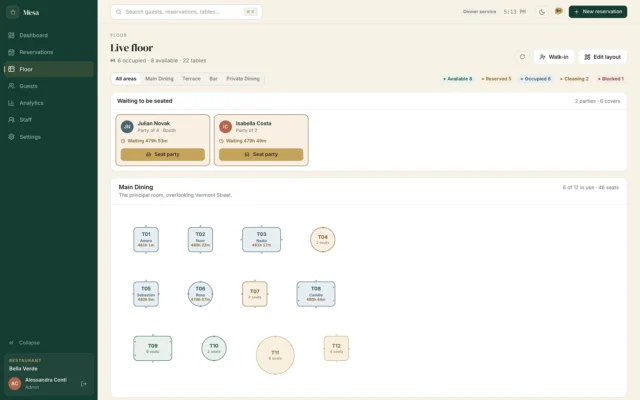Click the JN avatar for Julian Novak
Screen dimensions: 640x400
click(x=127, y=127)
